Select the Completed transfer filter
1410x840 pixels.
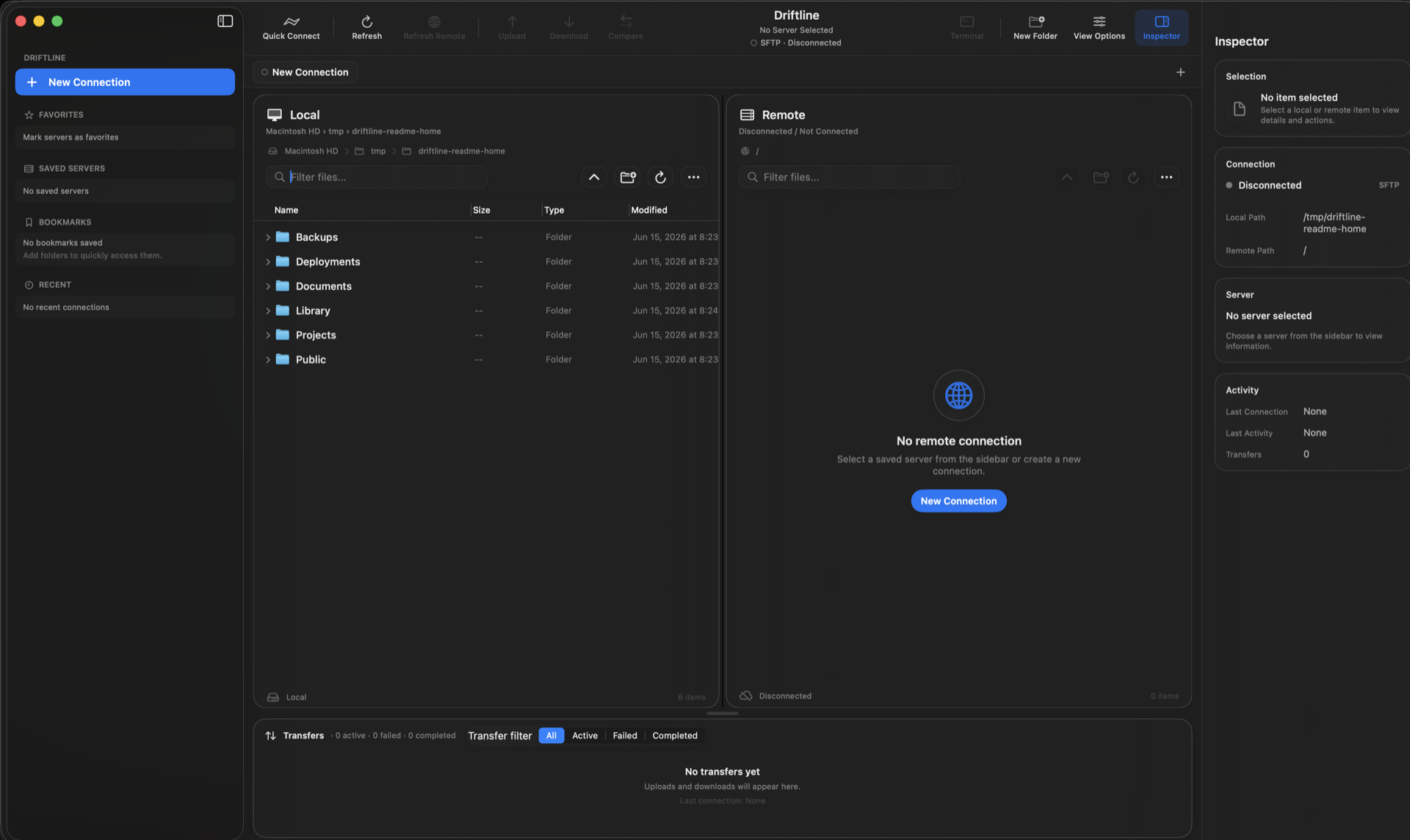click(x=675, y=736)
